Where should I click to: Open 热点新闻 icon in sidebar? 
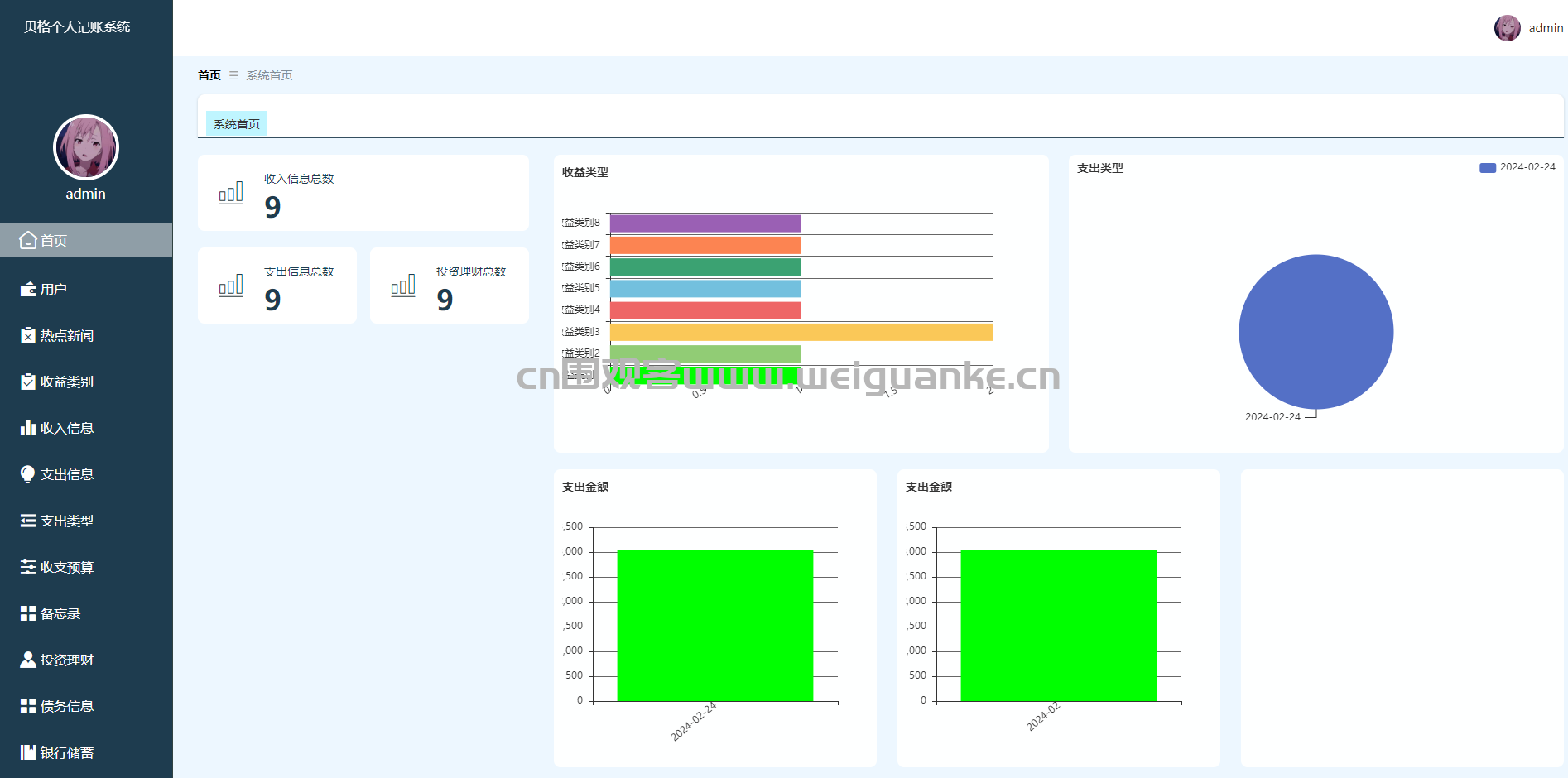28,335
